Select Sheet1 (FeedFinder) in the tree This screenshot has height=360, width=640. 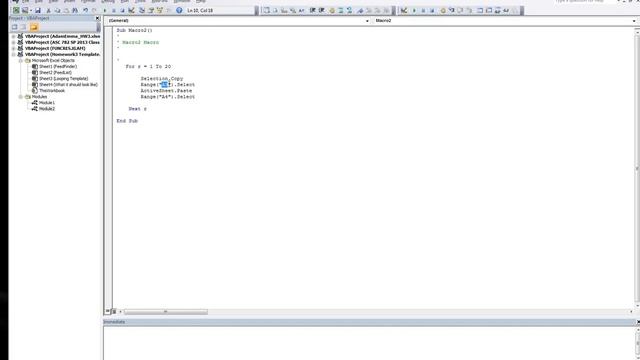coord(58,66)
